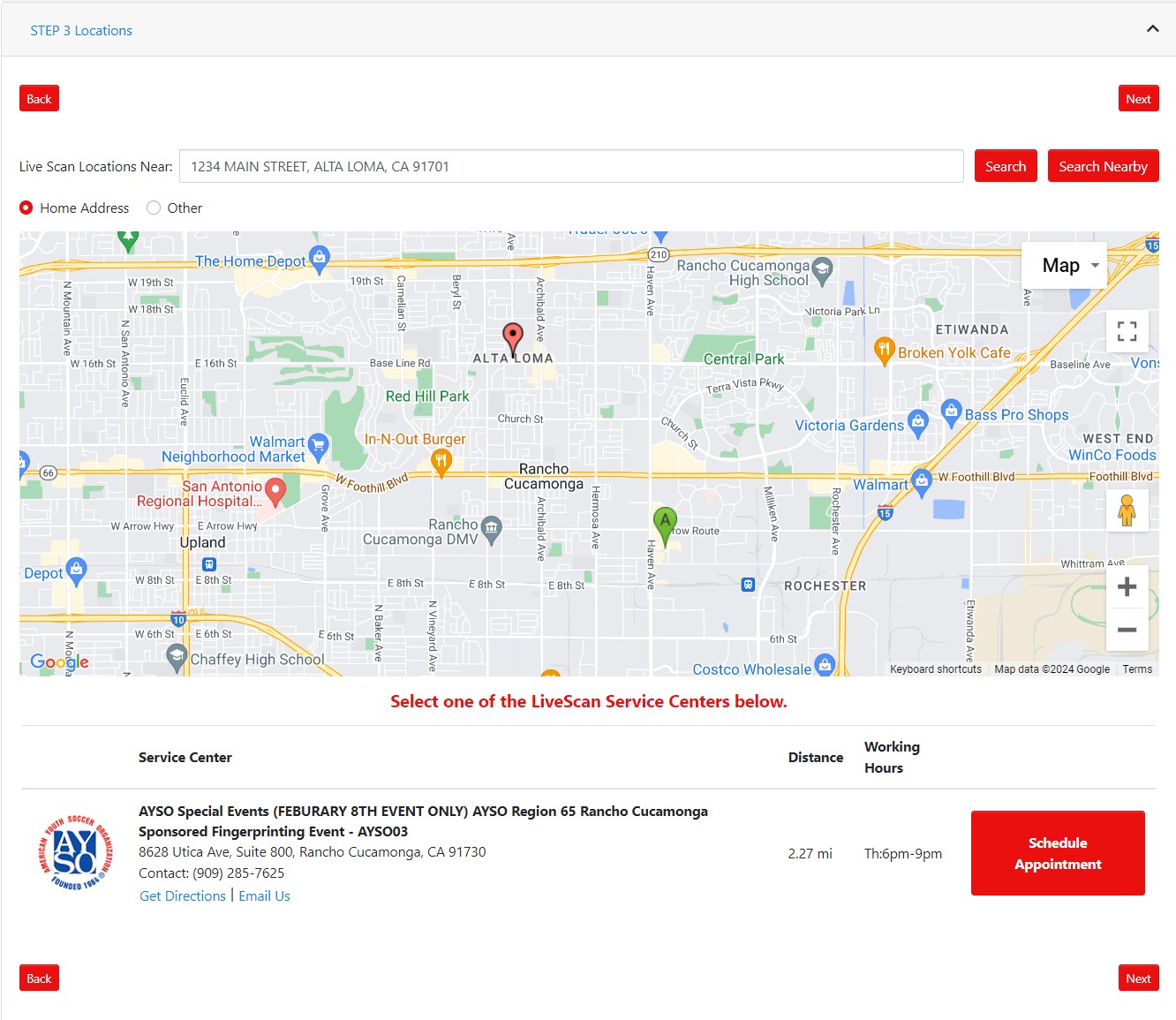Click the Red Hill Park label
Image resolution: width=1176 pixels, height=1020 pixels.
click(427, 397)
